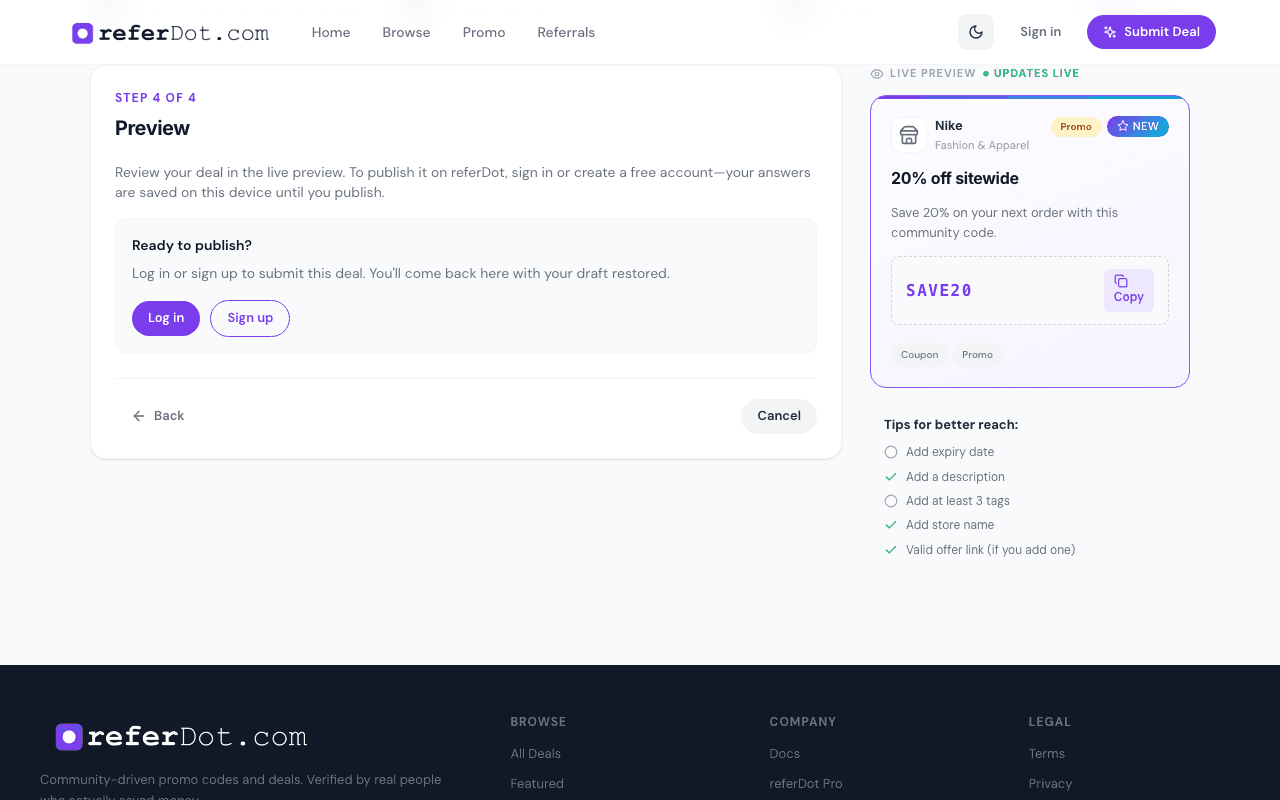
Task: Cancel the deal submission
Action: 779,416
